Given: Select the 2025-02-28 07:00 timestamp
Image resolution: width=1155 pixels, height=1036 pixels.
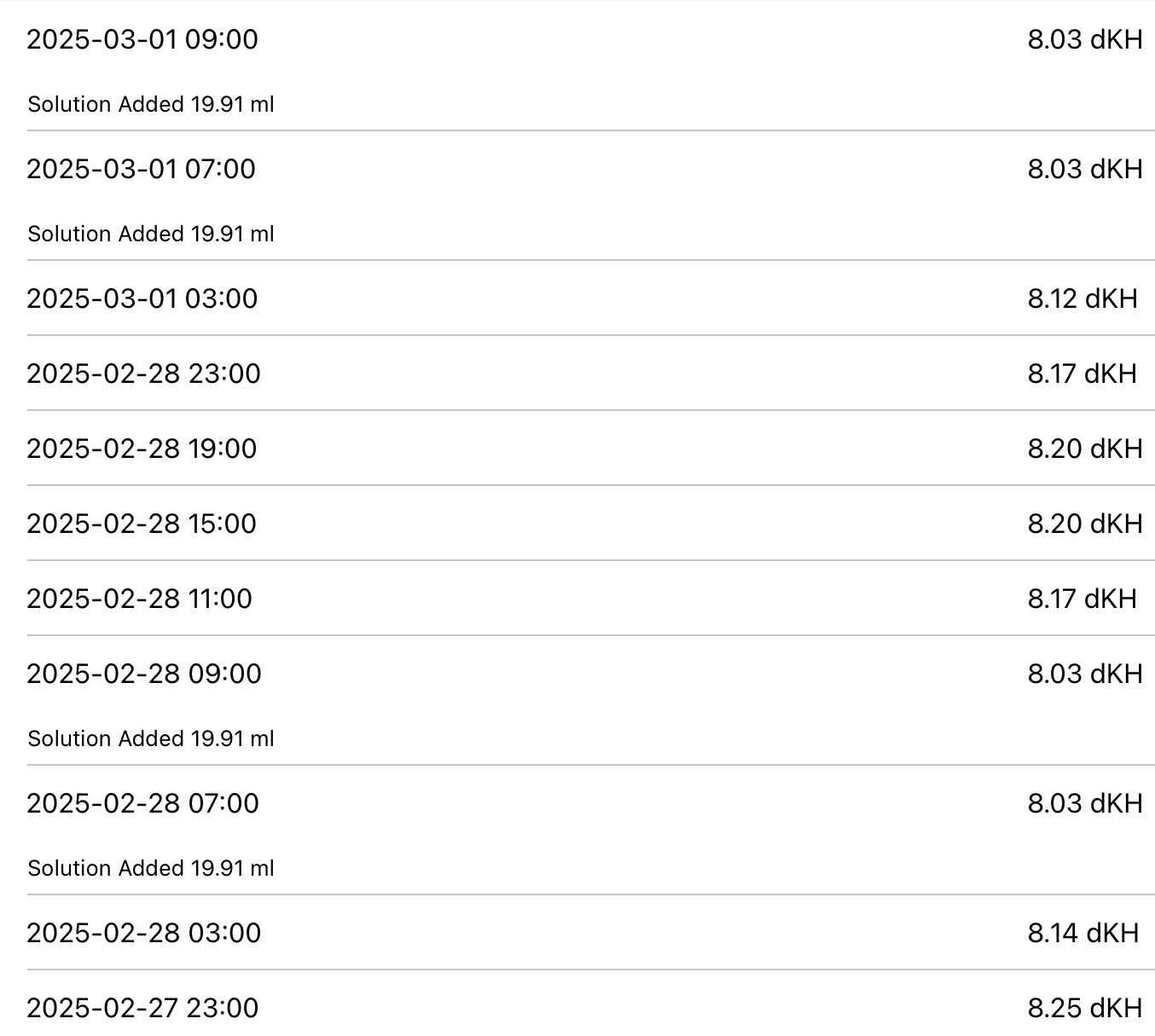Looking at the screenshot, I should tap(143, 804).
